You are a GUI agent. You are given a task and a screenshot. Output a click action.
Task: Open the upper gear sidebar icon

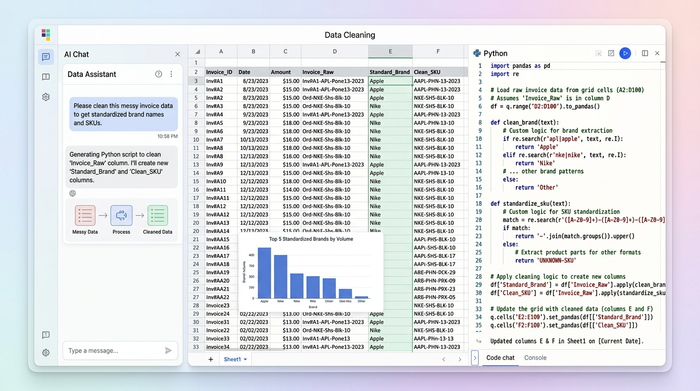click(46, 97)
